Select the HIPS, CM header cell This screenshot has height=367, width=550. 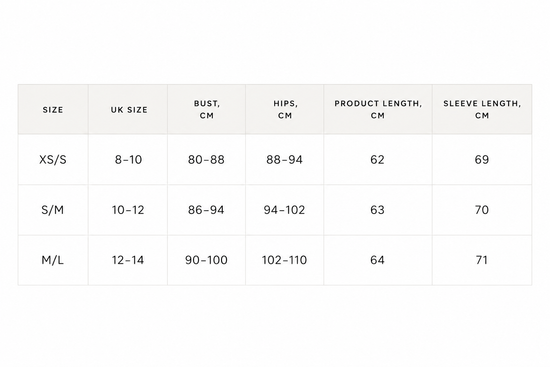click(x=285, y=110)
